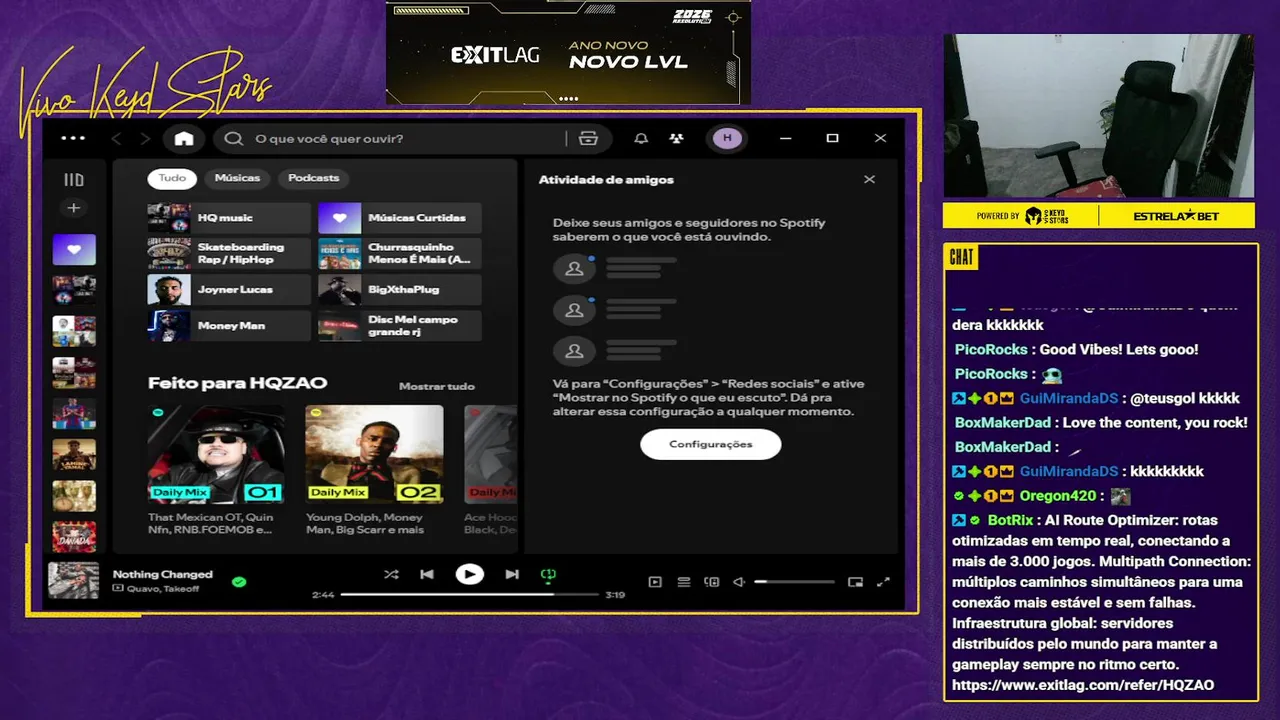
Task: Click the BotRix username in chat
Action: 1010,520
